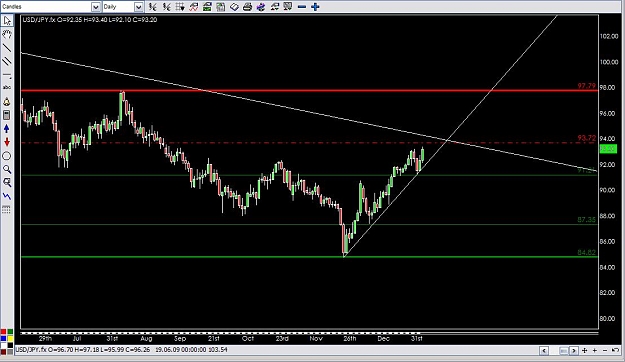Pick the dark red color swatch

[x=3, y=352]
